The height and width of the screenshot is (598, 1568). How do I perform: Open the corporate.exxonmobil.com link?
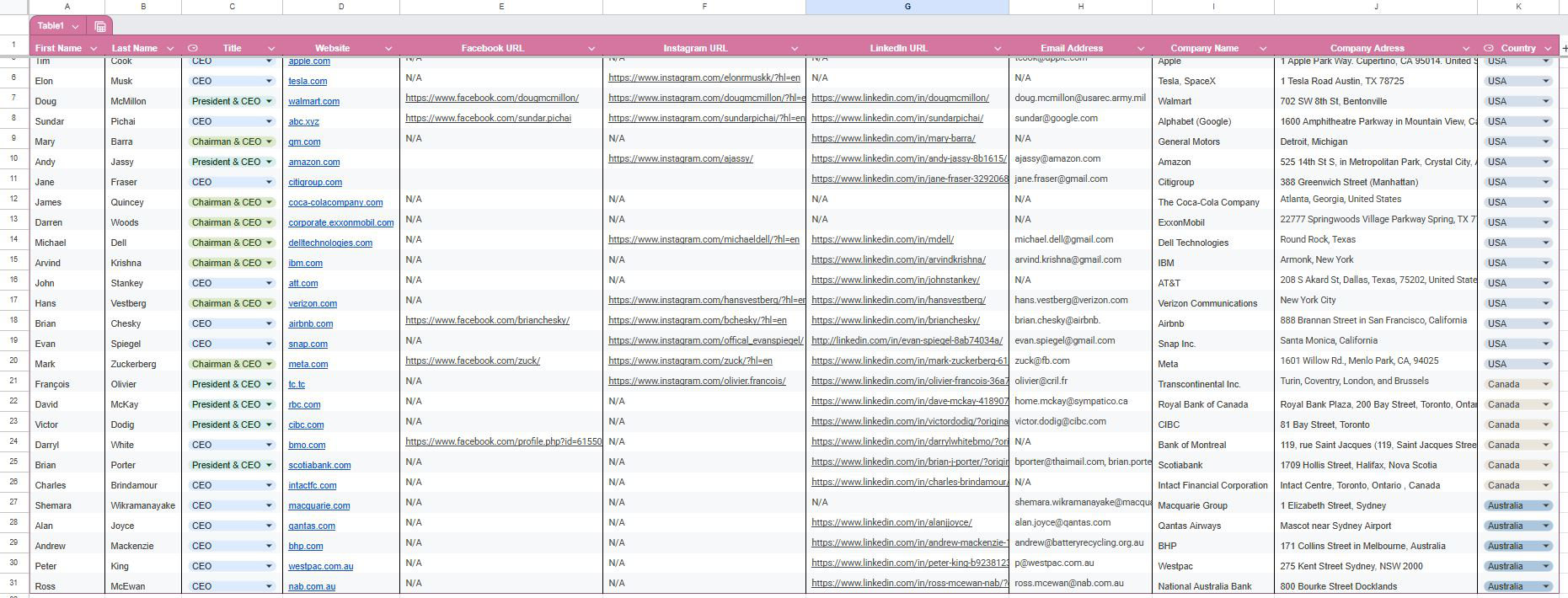(340, 222)
